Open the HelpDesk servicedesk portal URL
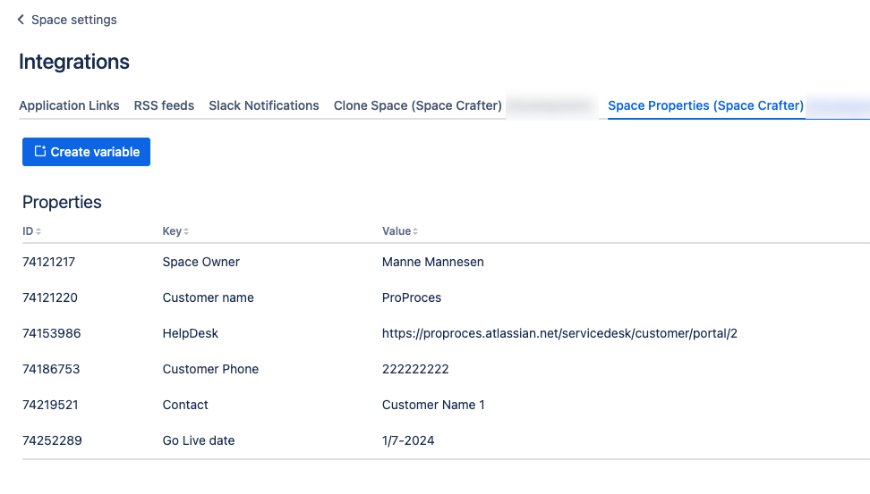 pyautogui.click(x=559, y=333)
